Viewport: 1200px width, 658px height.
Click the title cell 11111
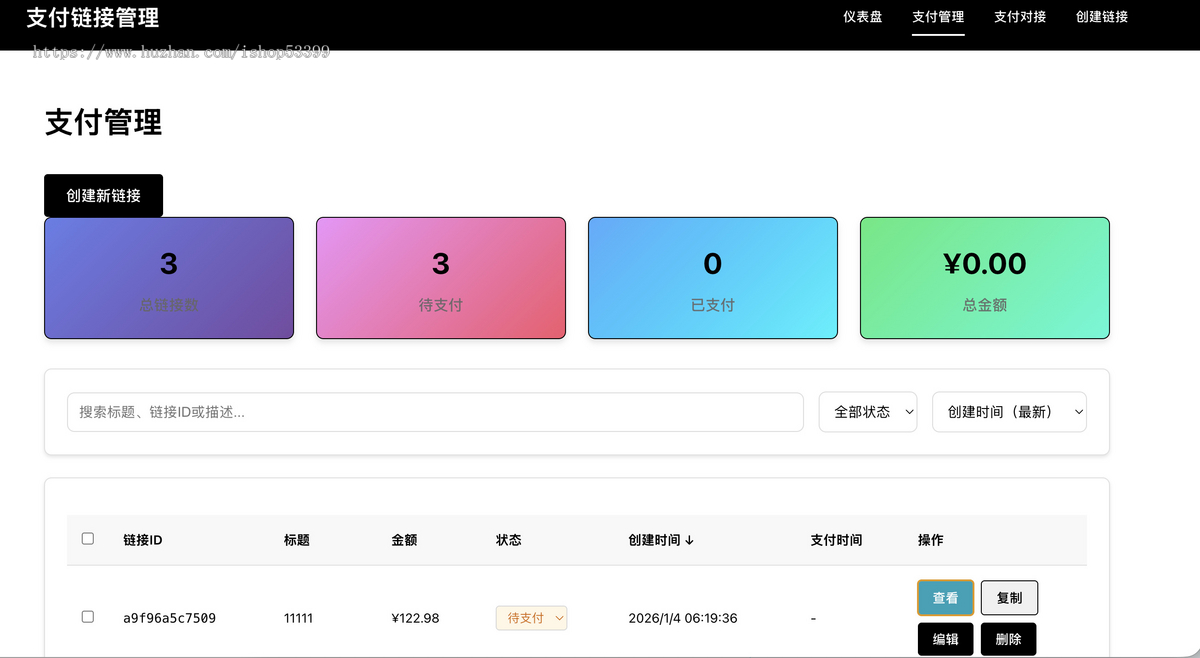pyautogui.click(x=298, y=618)
